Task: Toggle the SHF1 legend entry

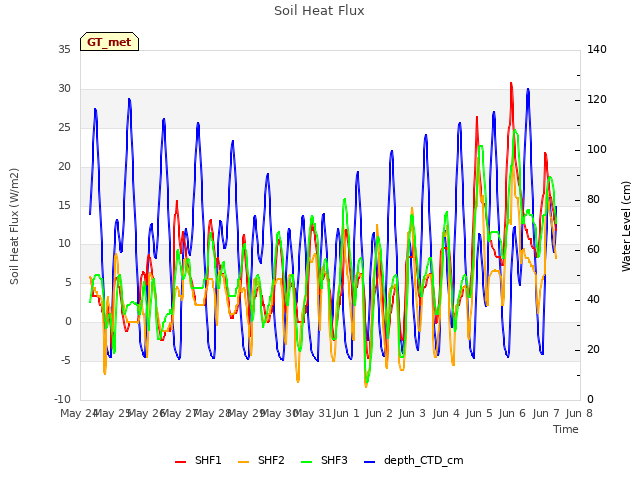Action: point(198,460)
